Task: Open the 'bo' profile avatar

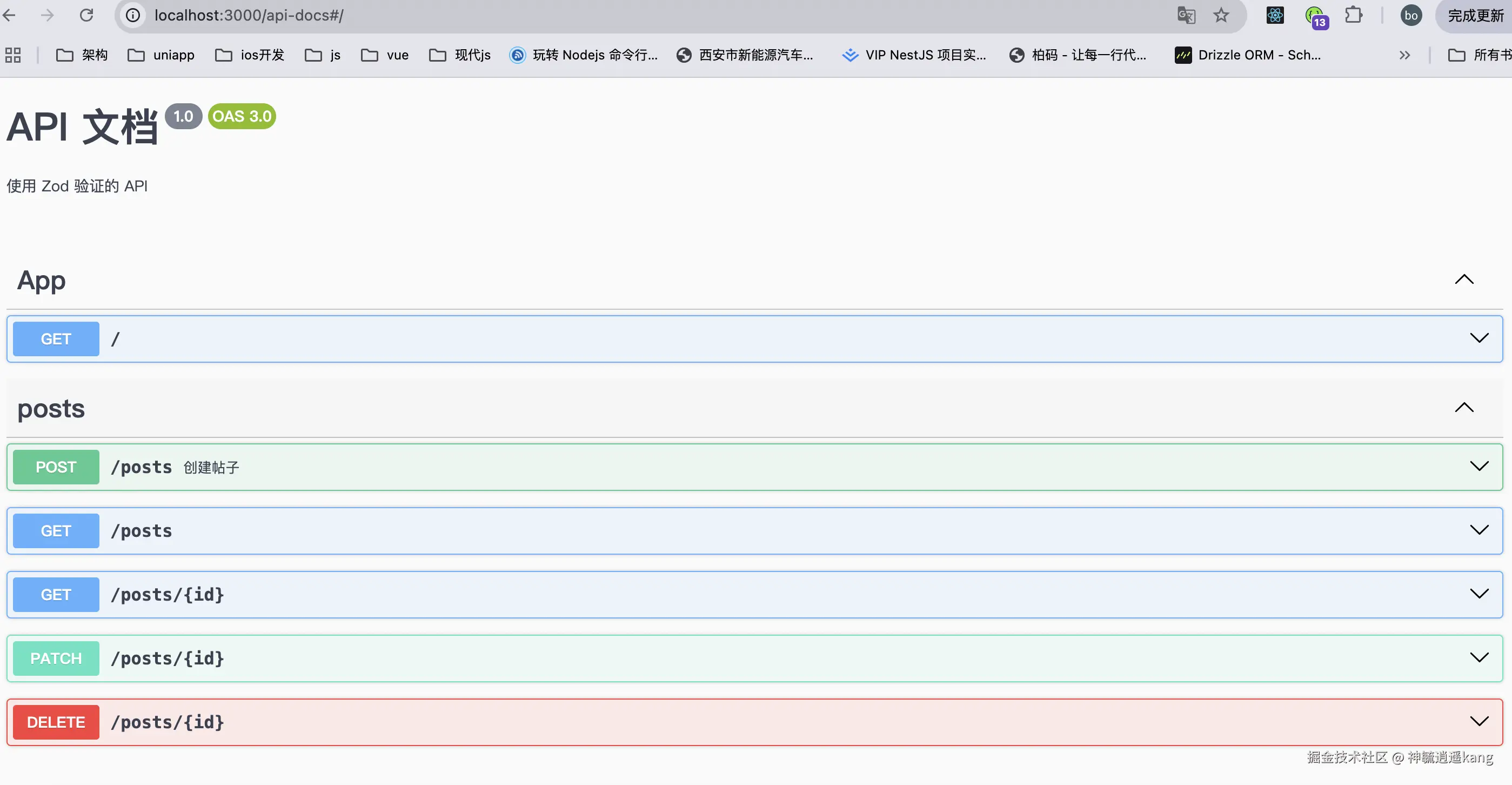Action: [1411, 15]
